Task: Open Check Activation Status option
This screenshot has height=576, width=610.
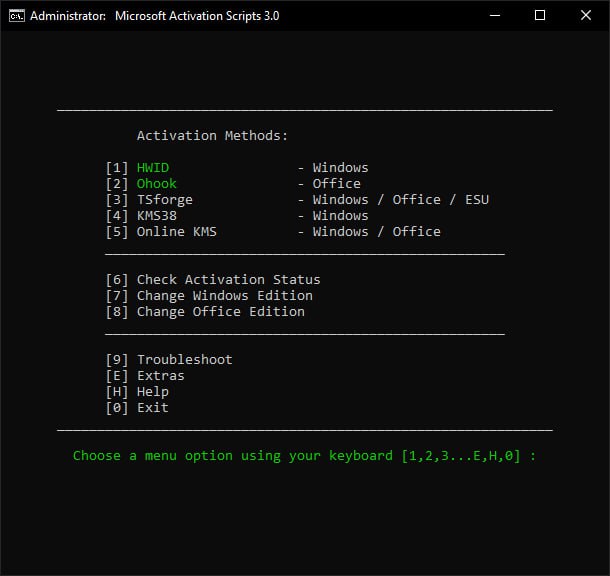Action: pos(228,280)
